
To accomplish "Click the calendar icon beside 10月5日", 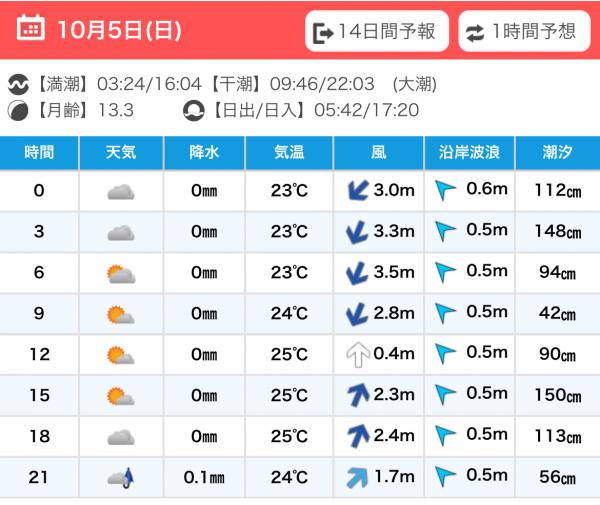I will coord(32,29).
